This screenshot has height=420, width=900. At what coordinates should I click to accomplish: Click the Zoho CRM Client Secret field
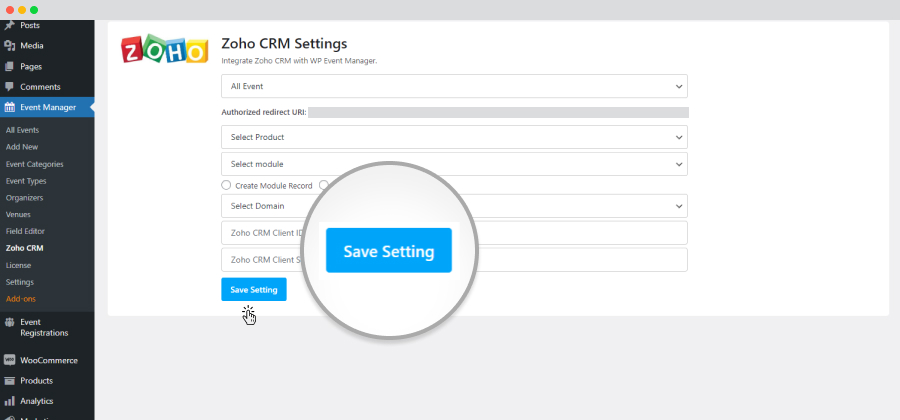coord(454,260)
